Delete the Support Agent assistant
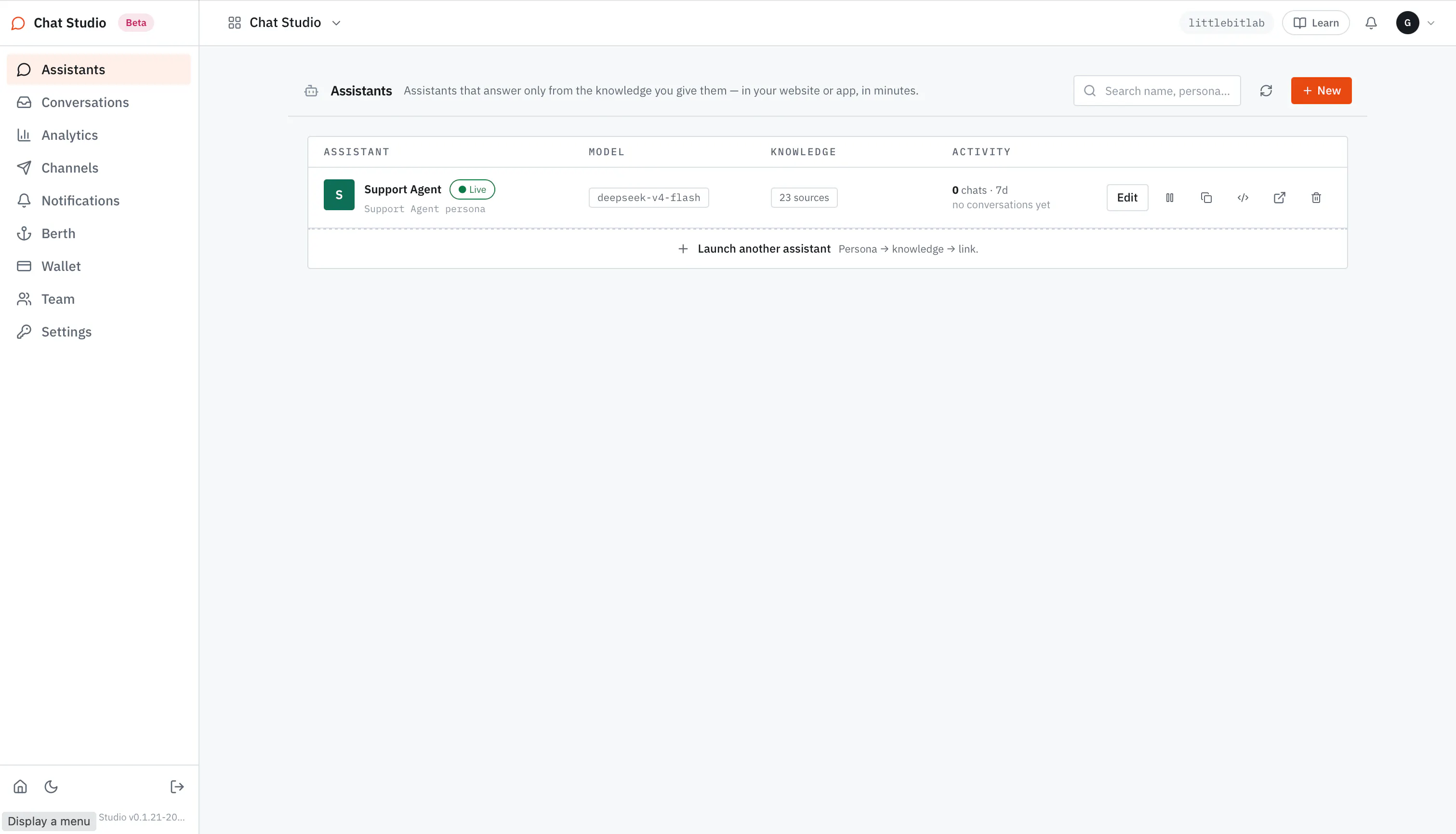 (1316, 198)
